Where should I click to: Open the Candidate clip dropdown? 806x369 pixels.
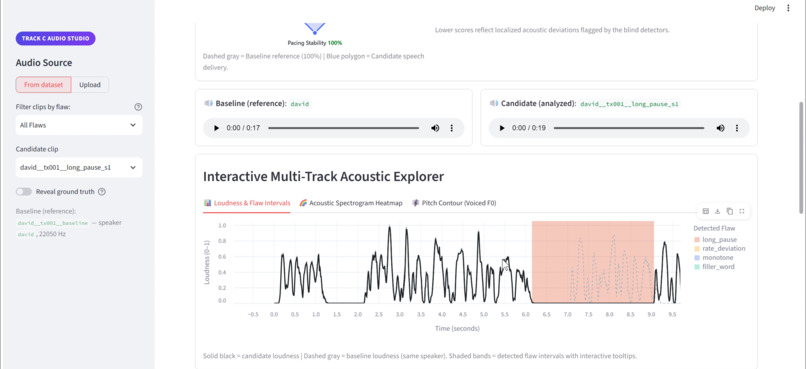pos(79,168)
